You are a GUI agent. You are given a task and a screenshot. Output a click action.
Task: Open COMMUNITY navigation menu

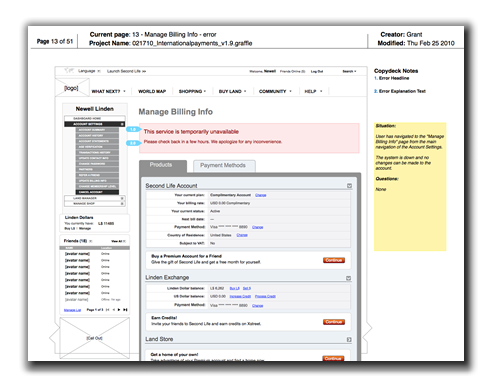[x=275, y=91]
